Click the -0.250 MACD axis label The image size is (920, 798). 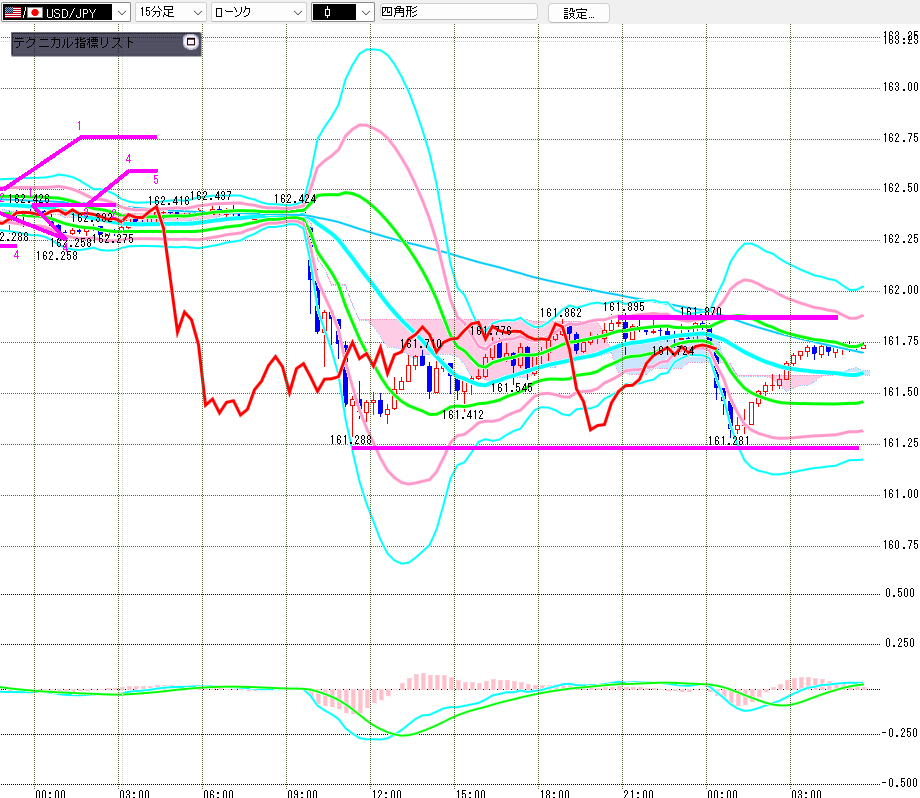(899, 733)
